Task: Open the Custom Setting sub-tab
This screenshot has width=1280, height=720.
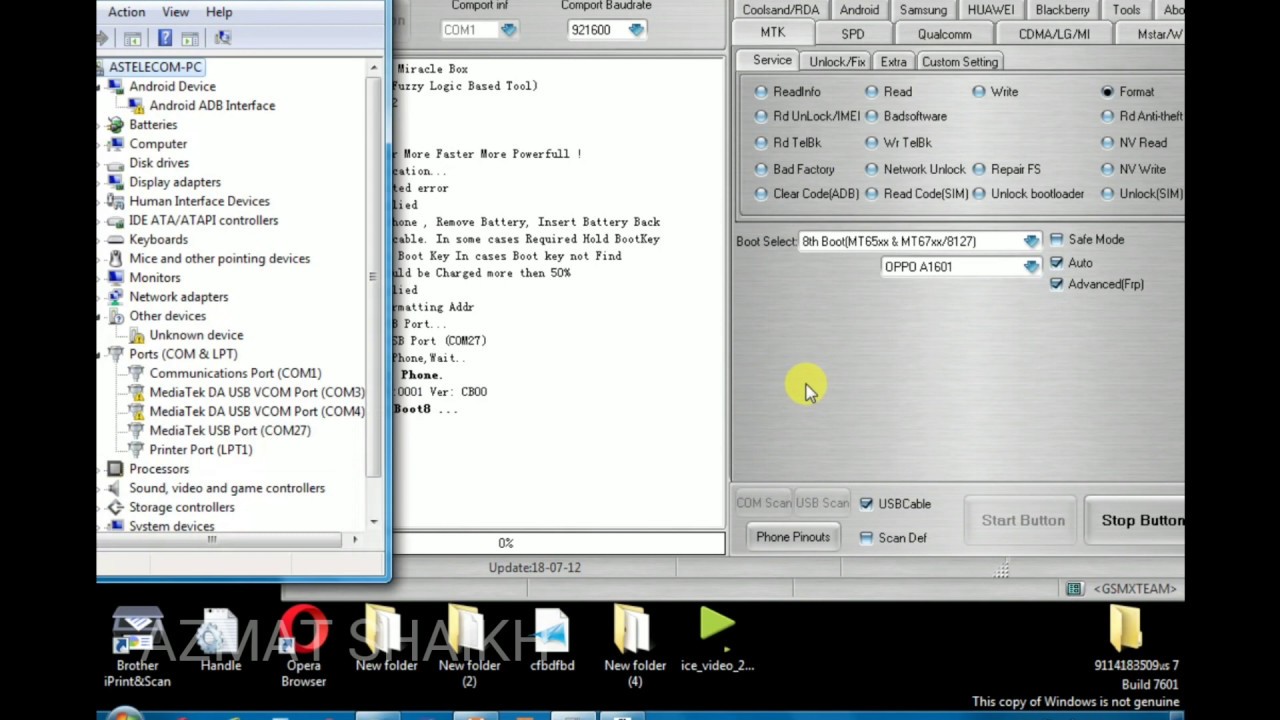Action: [x=960, y=62]
